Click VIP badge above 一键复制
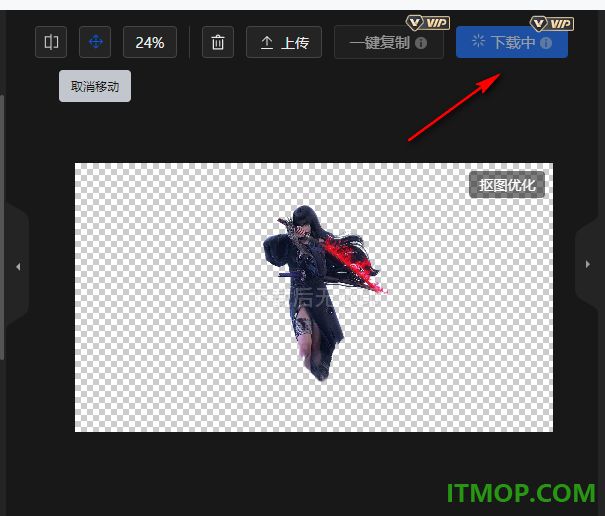The height and width of the screenshot is (516, 605). [x=428, y=23]
